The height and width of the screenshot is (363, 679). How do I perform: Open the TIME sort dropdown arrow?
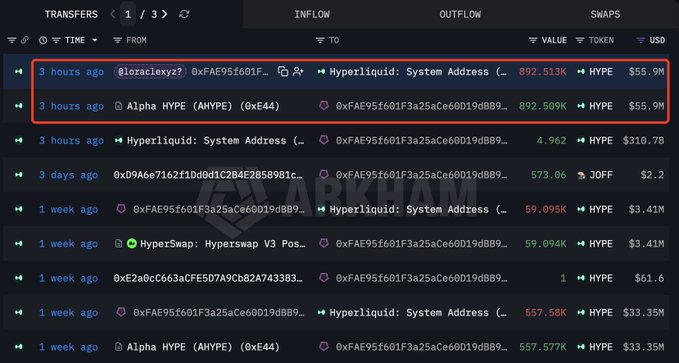click(x=94, y=40)
